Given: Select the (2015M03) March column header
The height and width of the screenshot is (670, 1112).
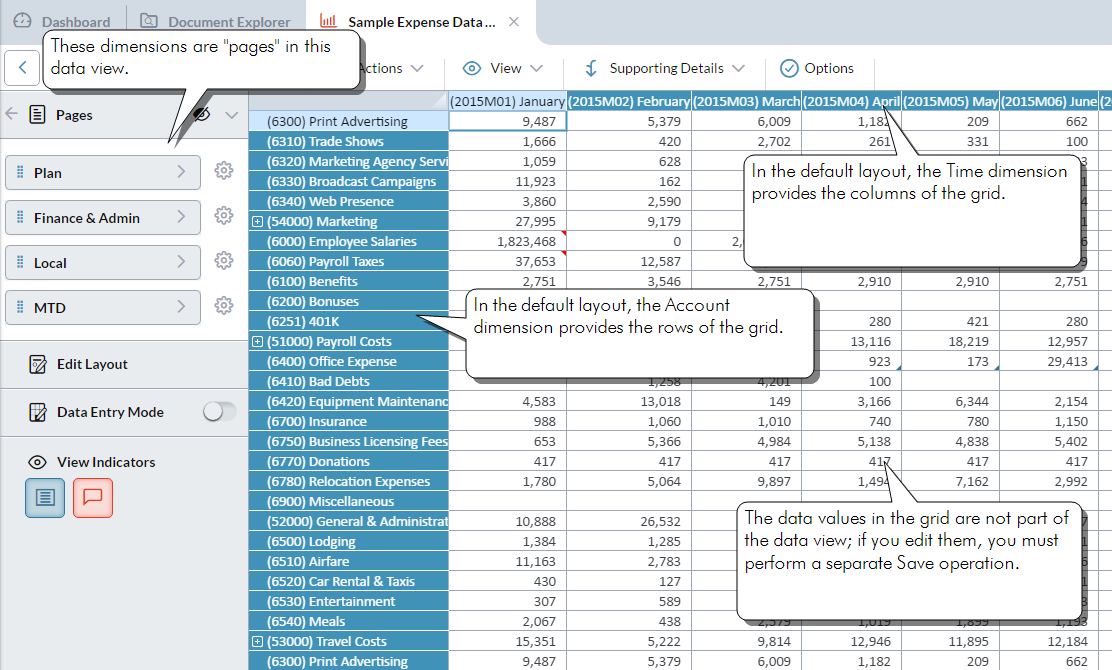Looking at the screenshot, I should click(x=746, y=101).
